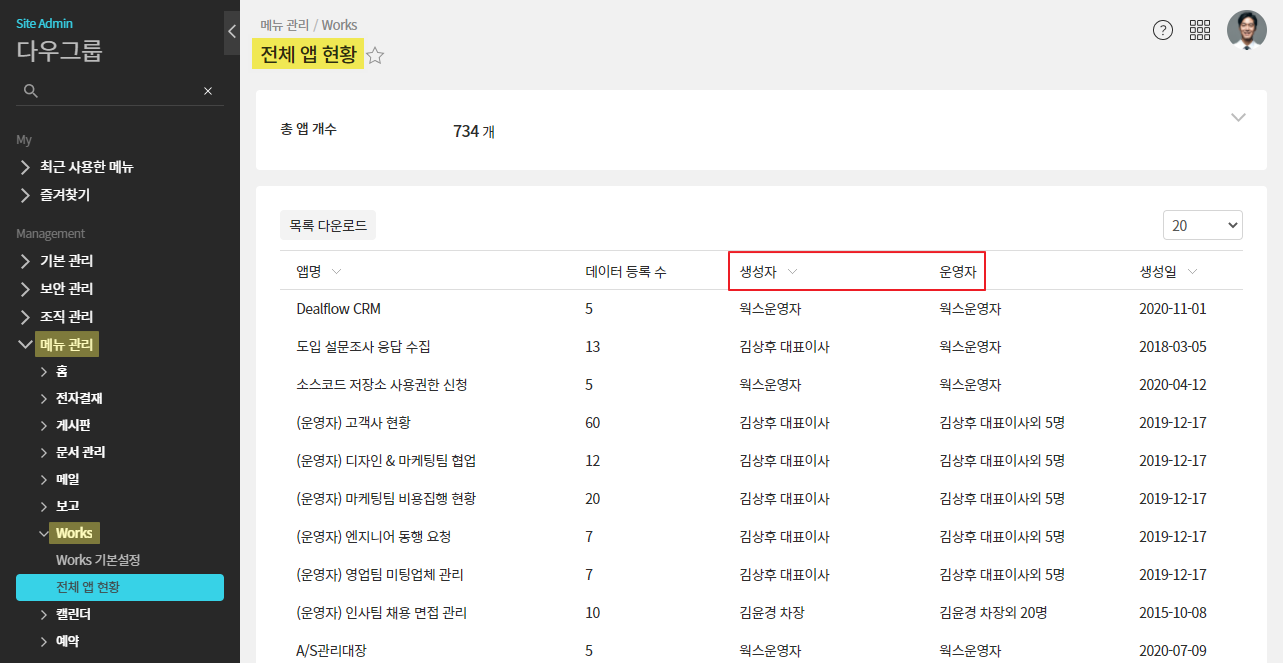The image size is (1283, 663).
Task: Clear sidebar search with X icon
Action: coord(208,91)
